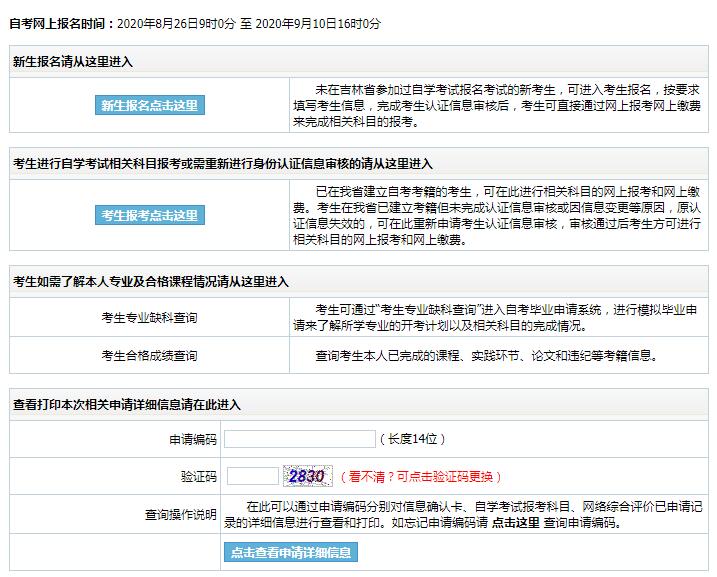Select the 验证码 field label
The width and height of the screenshot is (717, 577).
coord(198,477)
